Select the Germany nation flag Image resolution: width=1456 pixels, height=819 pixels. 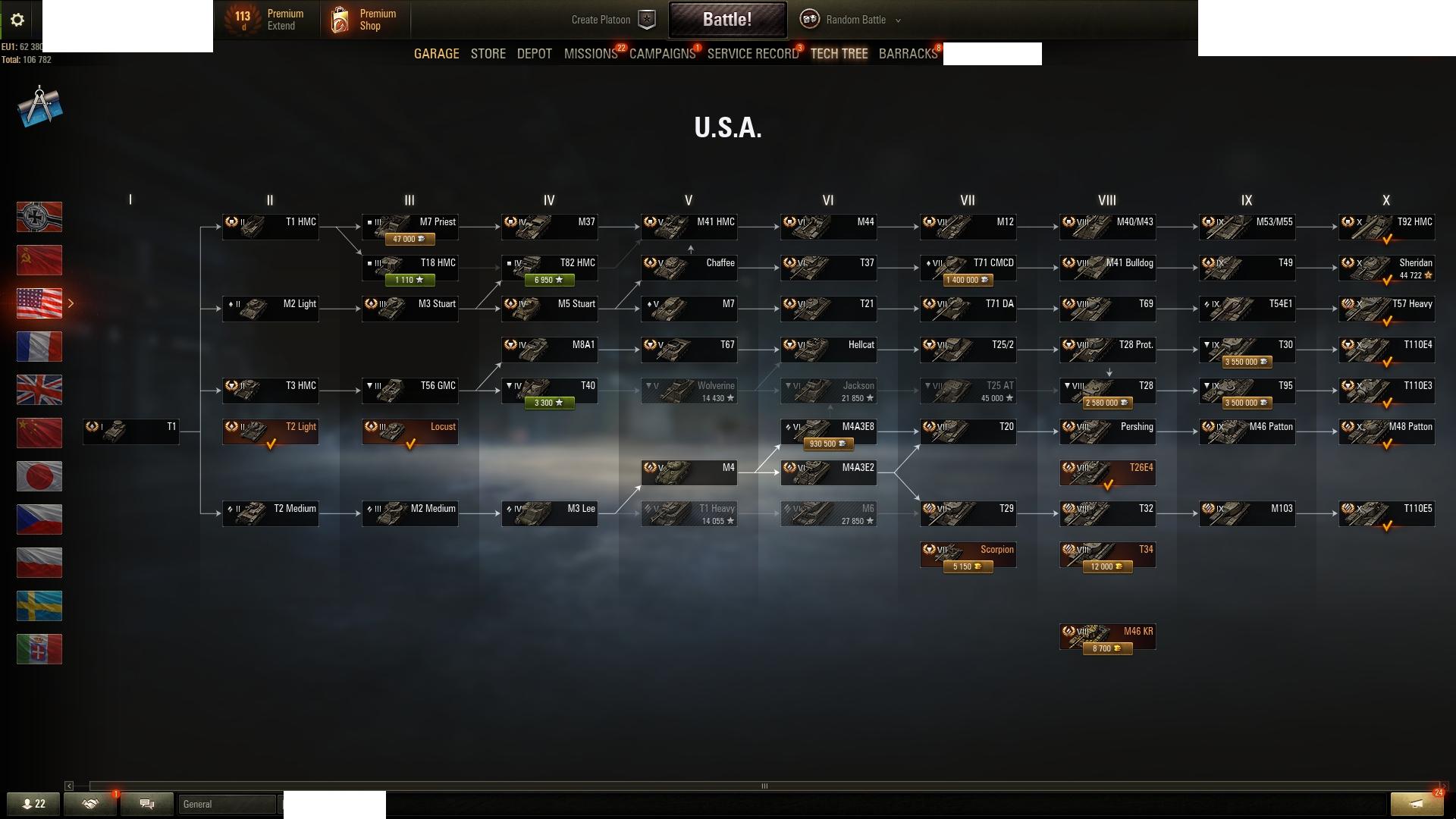tap(39, 217)
